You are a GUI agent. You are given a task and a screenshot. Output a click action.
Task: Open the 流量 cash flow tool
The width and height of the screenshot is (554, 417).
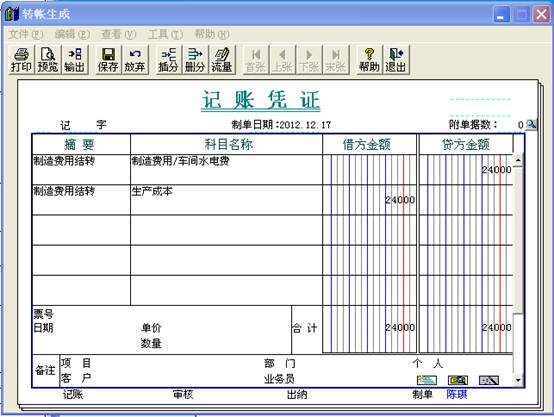(x=222, y=60)
